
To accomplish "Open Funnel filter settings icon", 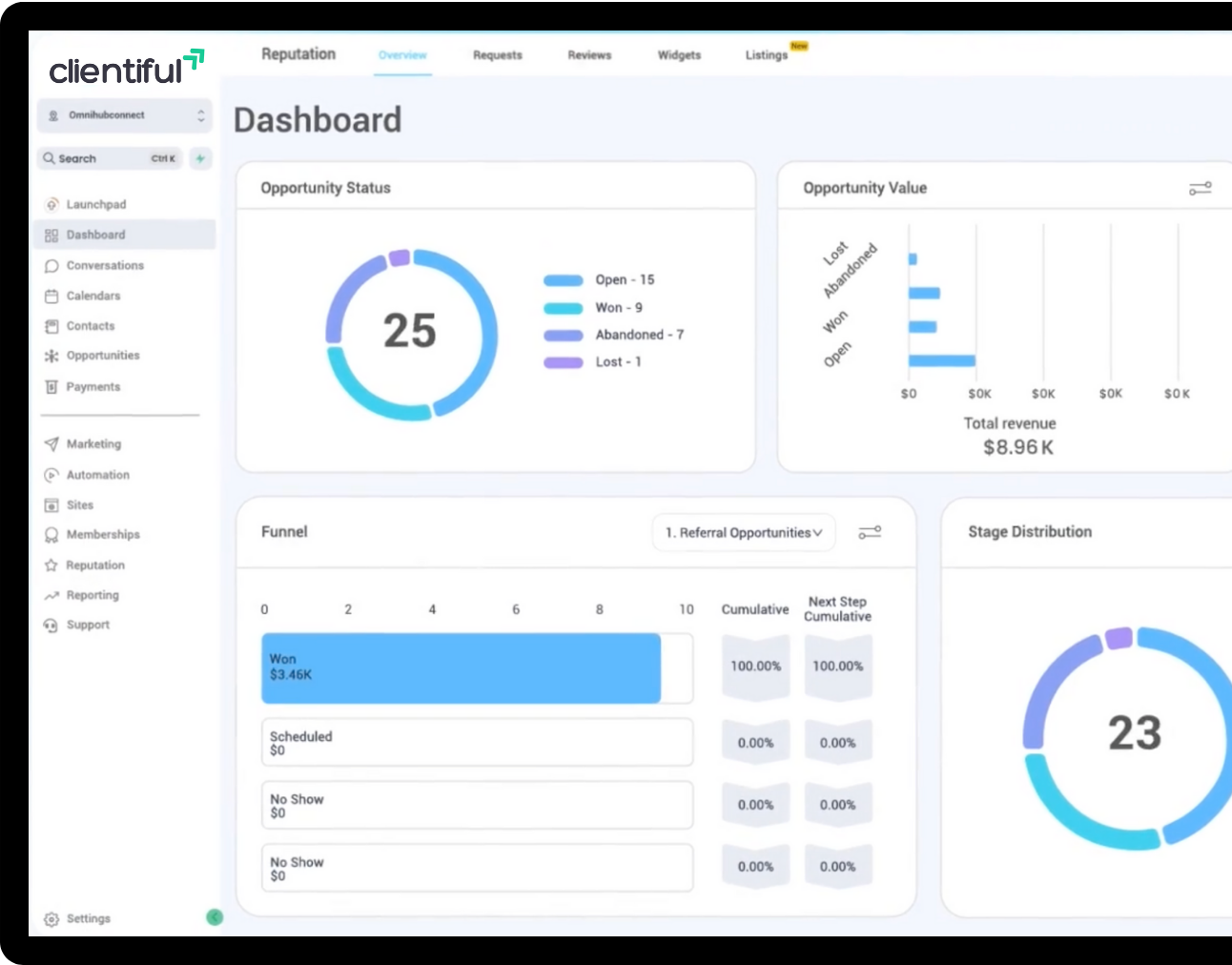I will (870, 532).
